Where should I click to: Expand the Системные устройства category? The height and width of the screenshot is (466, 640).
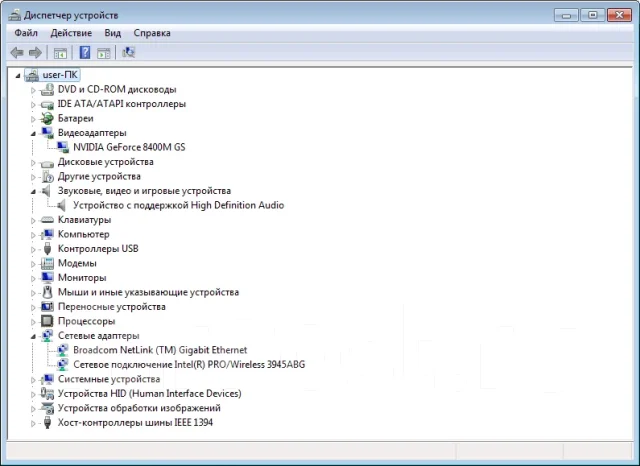point(33,380)
